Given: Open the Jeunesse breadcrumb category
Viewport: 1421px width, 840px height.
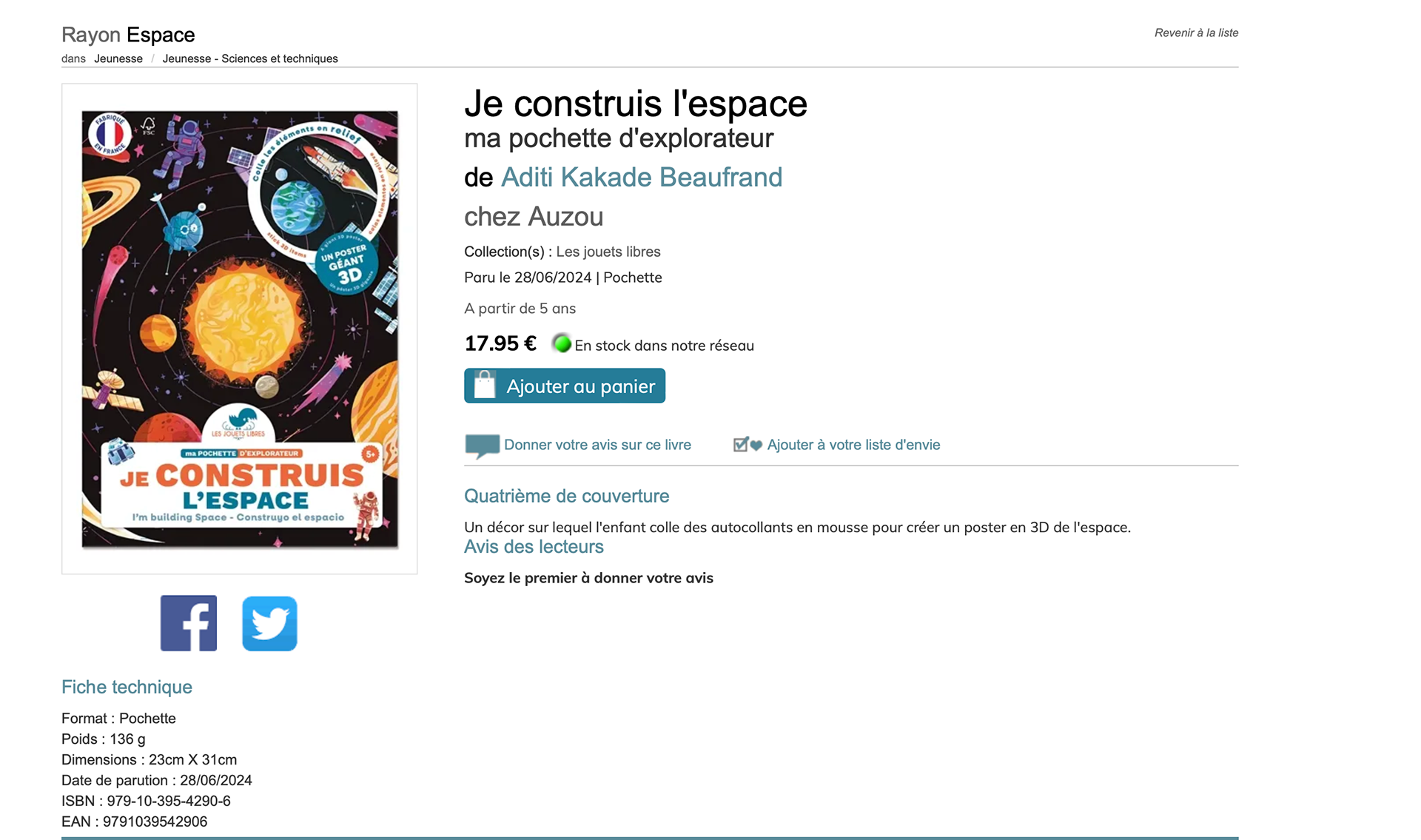Looking at the screenshot, I should point(118,58).
